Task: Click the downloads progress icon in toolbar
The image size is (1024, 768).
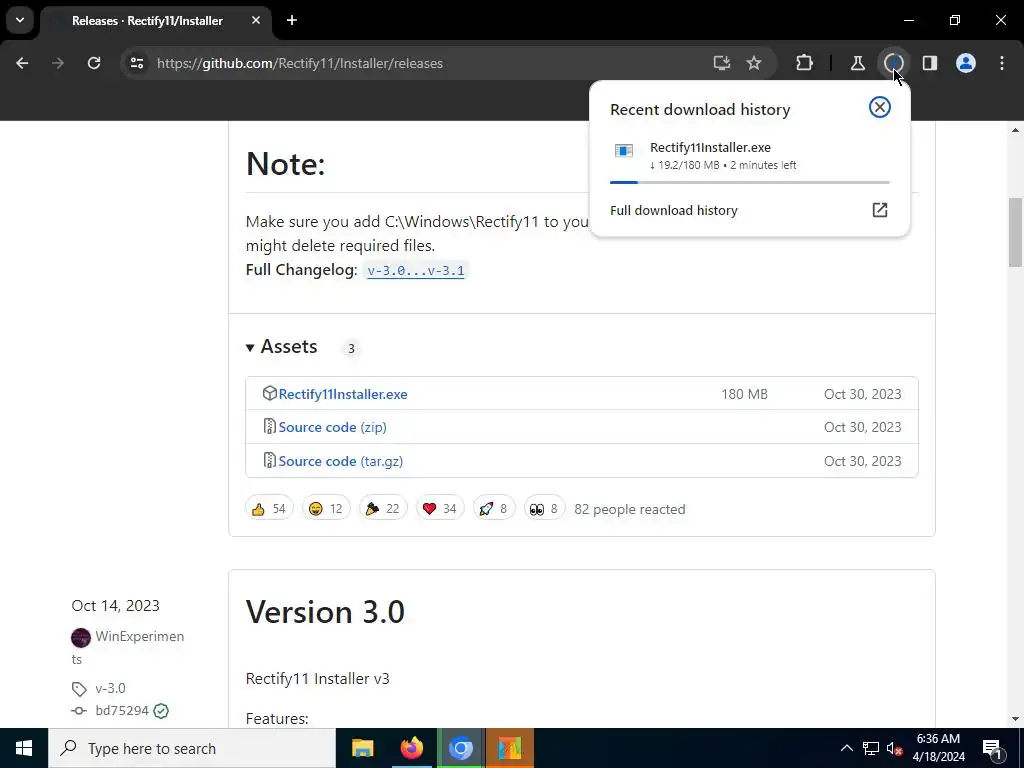Action: pos(893,63)
